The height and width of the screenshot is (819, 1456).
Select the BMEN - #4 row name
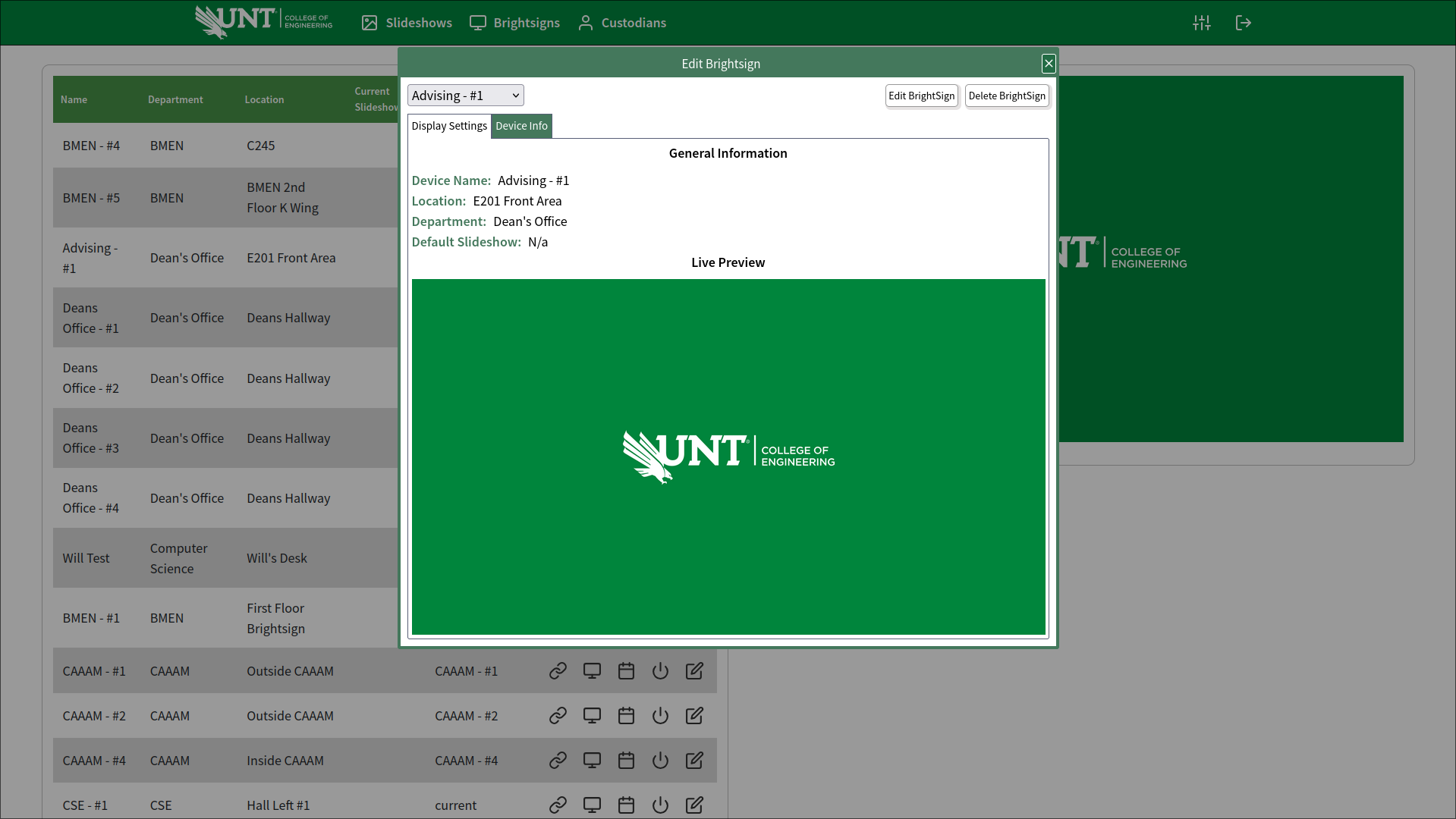coord(91,146)
